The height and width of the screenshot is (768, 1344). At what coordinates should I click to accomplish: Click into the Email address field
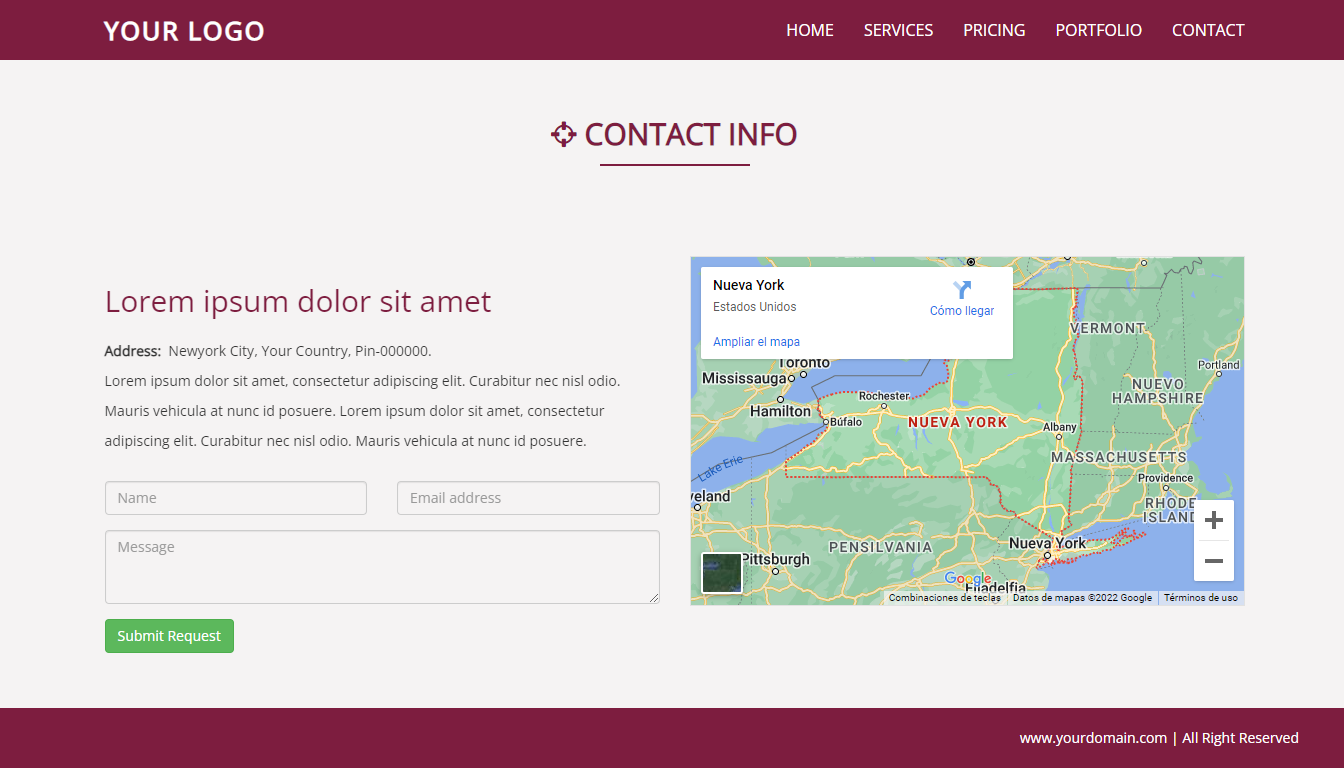coord(528,498)
